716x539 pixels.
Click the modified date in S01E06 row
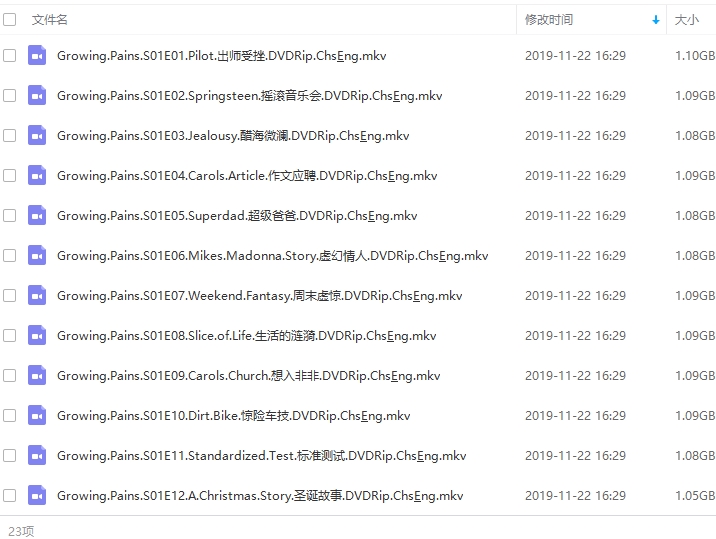click(x=575, y=255)
